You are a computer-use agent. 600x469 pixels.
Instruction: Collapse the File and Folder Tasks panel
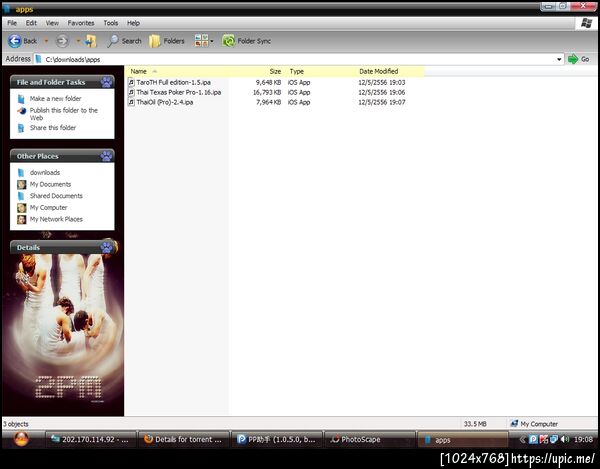coord(106,81)
